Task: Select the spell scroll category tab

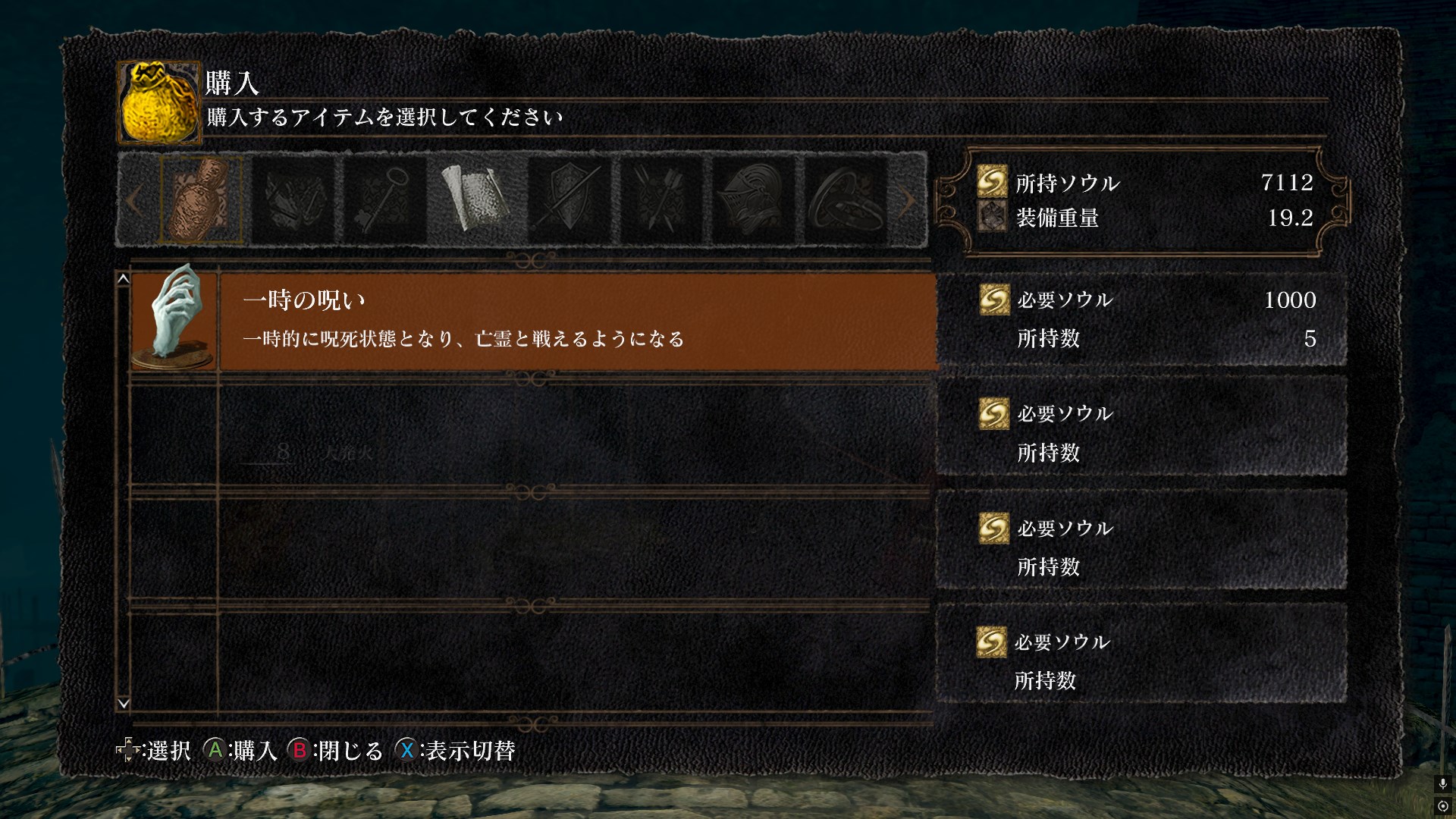Action: click(477, 200)
